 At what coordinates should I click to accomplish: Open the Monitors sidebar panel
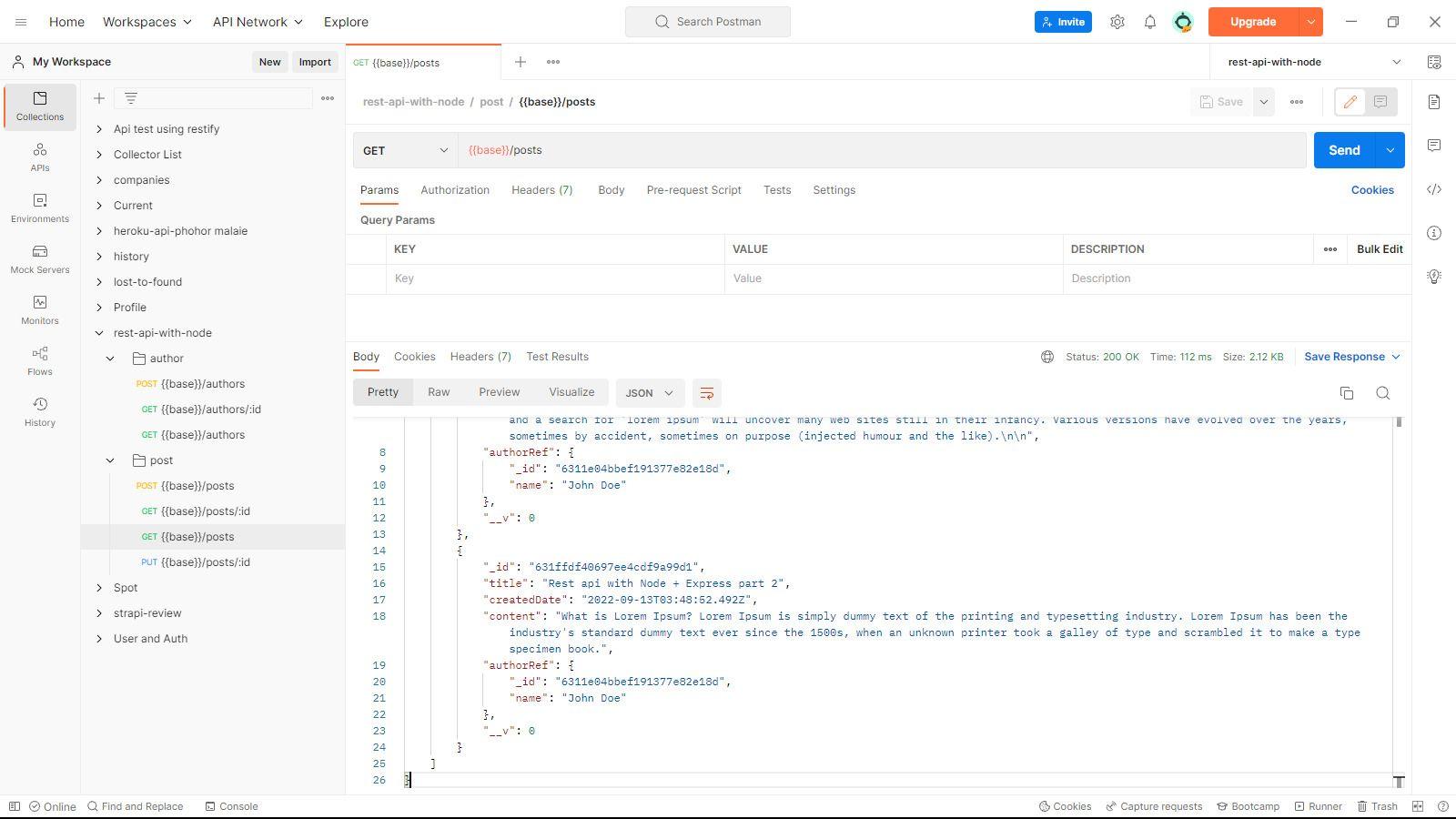(x=40, y=309)
